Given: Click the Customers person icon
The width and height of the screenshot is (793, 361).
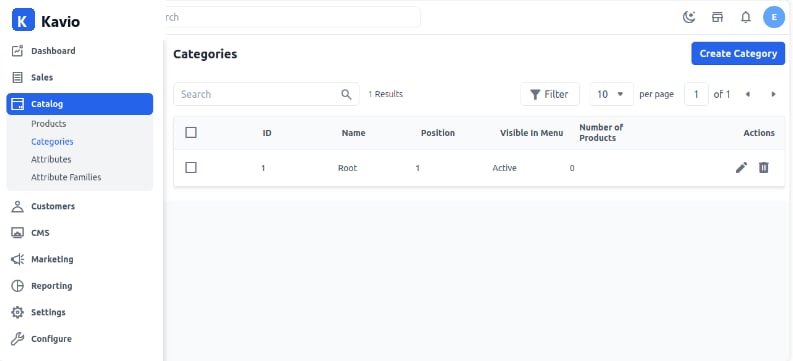Looking at the screenshot, I should [x=18, y=206].
